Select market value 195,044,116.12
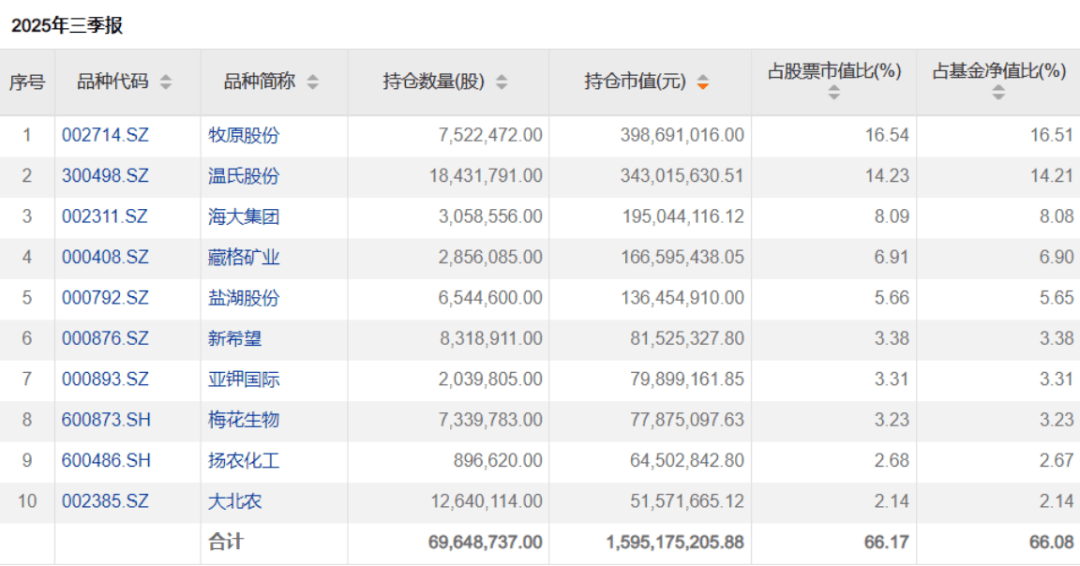This screenshot has width=1080, height=566. (x=683, y=216)
